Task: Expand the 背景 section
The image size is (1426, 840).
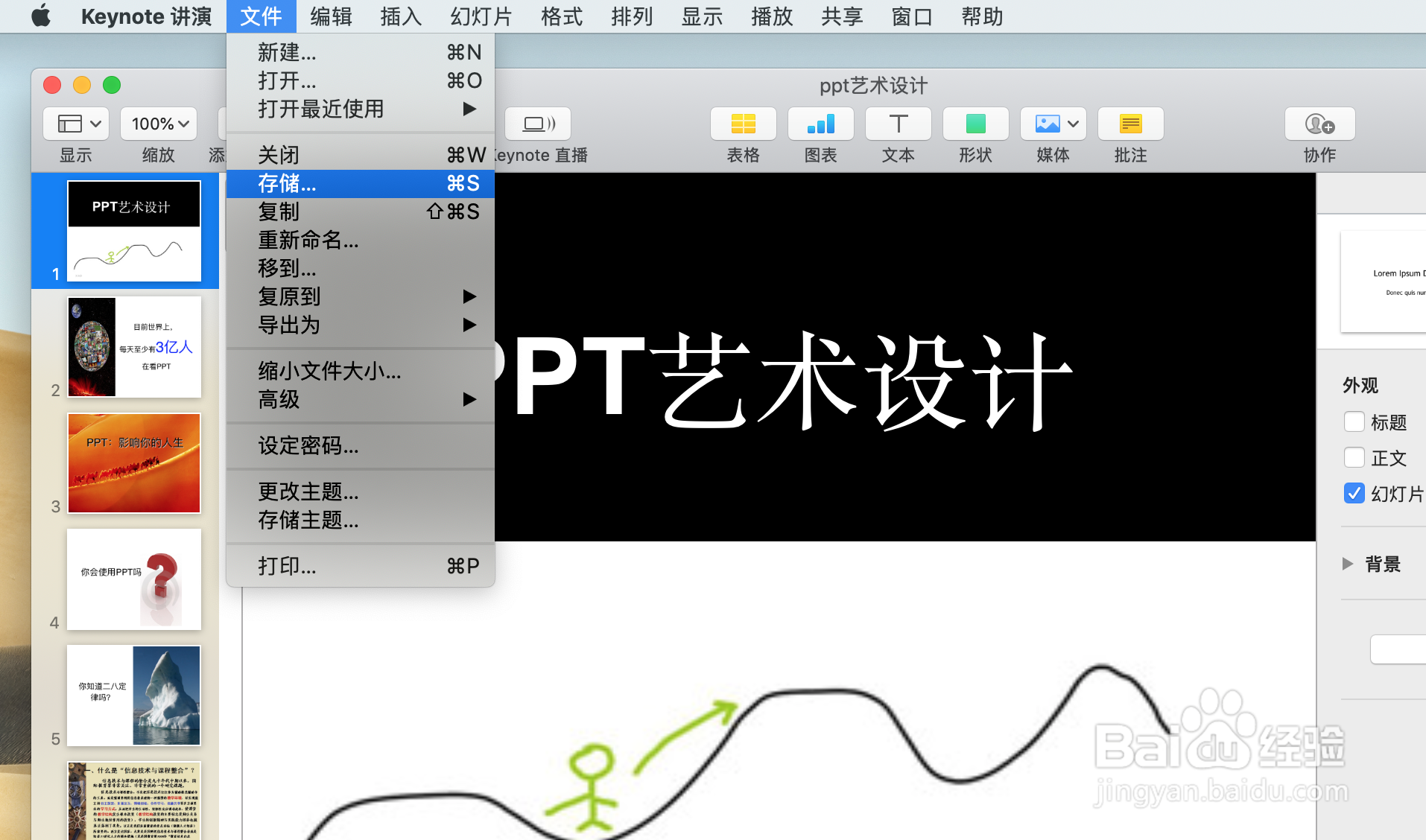Action: pyautogui.click(x=1347, y=564)
